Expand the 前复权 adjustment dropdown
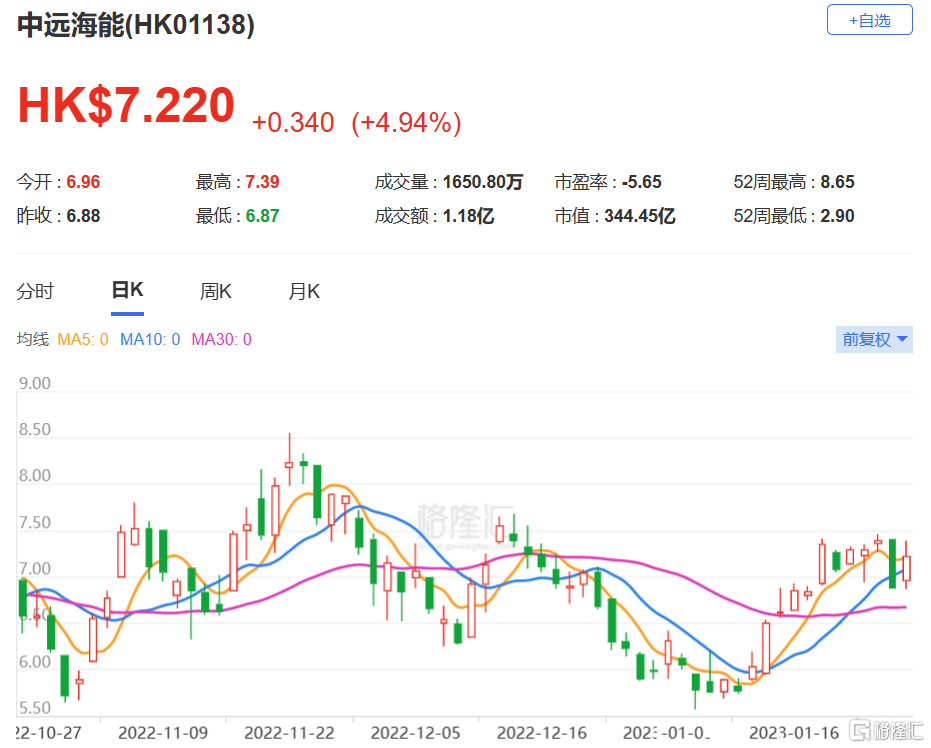The image size is (931, 748). point(874,340)
